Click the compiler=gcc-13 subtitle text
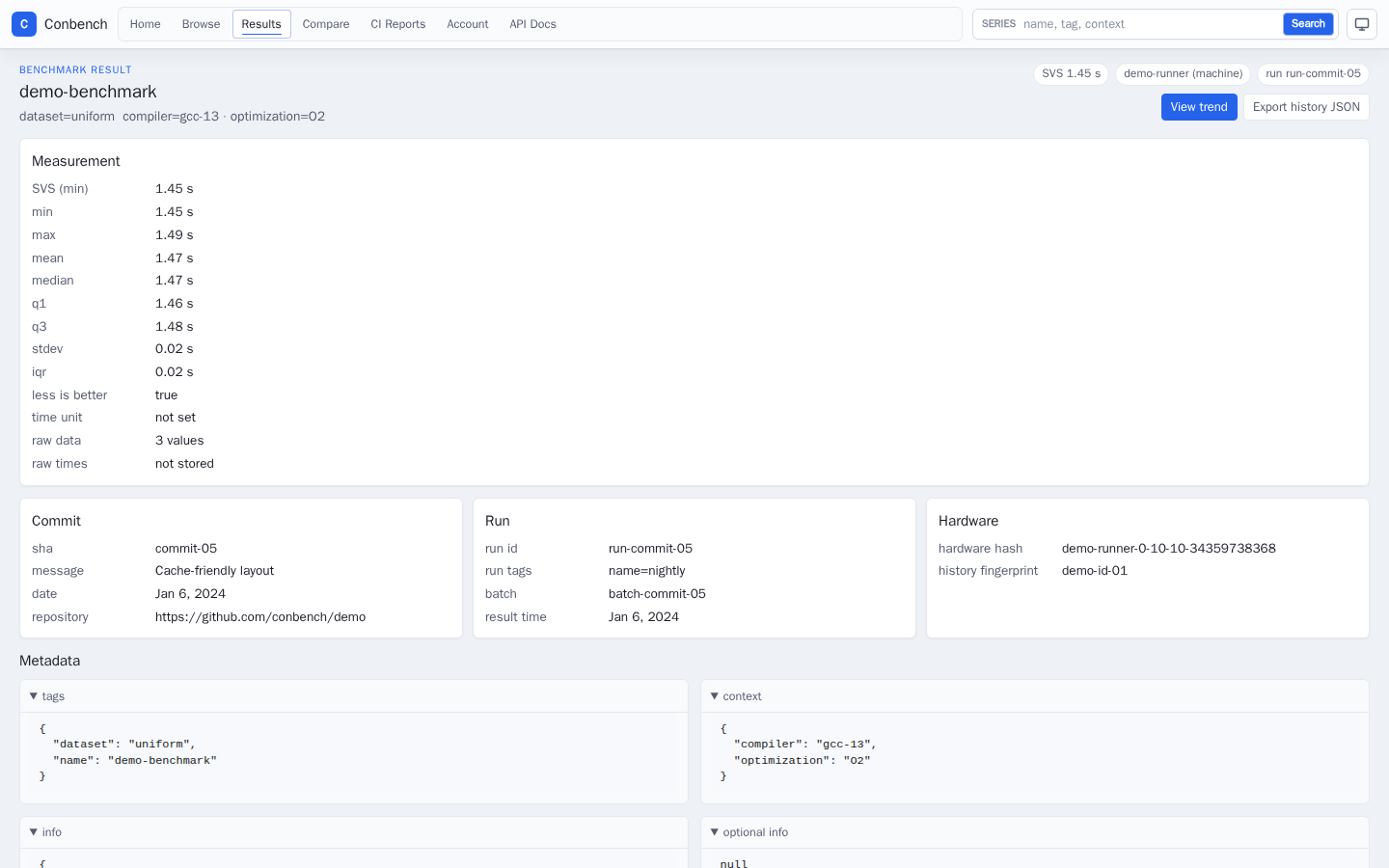1389x868 pixels. tap(171, 117)
